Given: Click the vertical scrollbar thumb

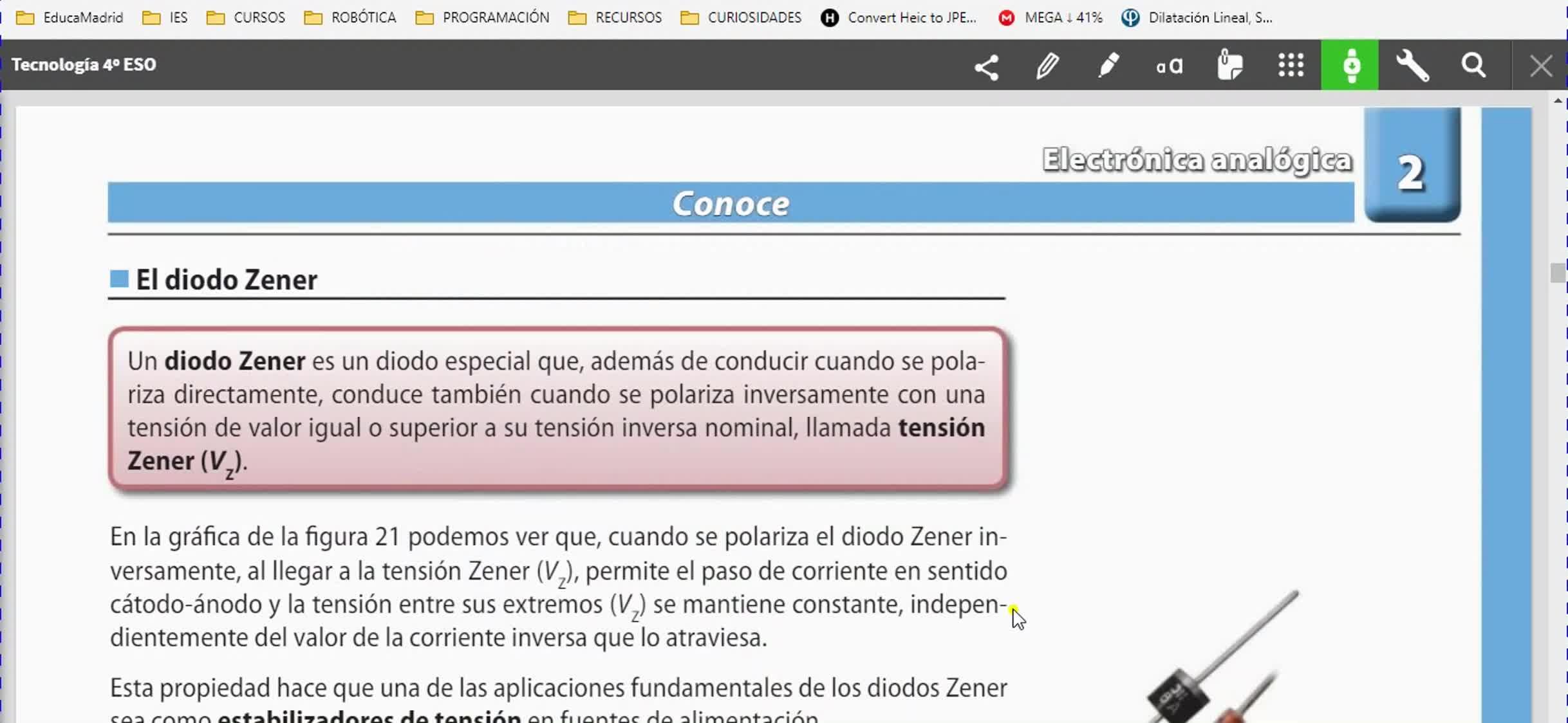Looking at the screenshot, I should click(x=1557, y=273).
